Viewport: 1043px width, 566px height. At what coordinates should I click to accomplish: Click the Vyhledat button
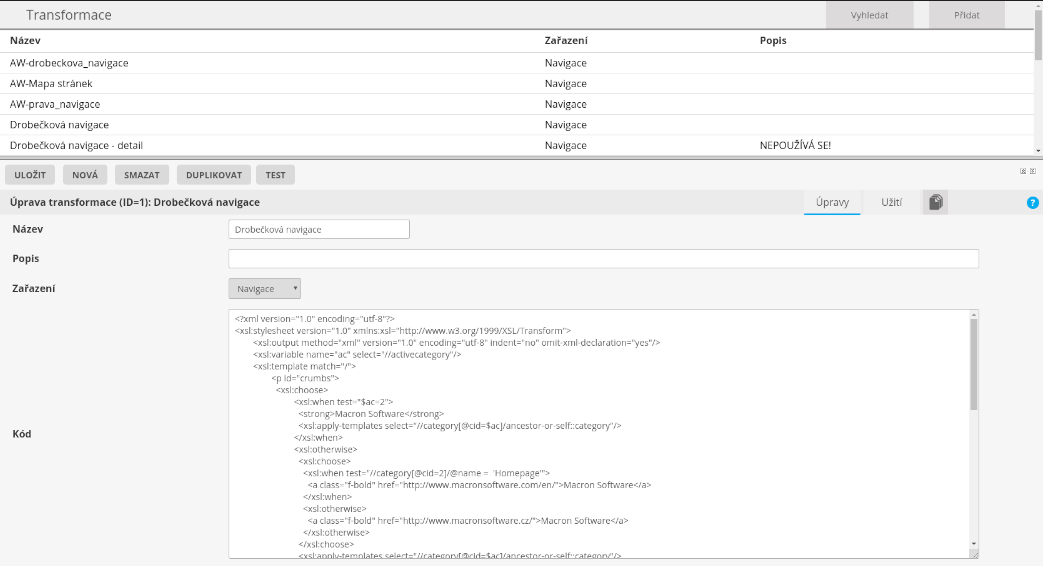click(868, 16)
